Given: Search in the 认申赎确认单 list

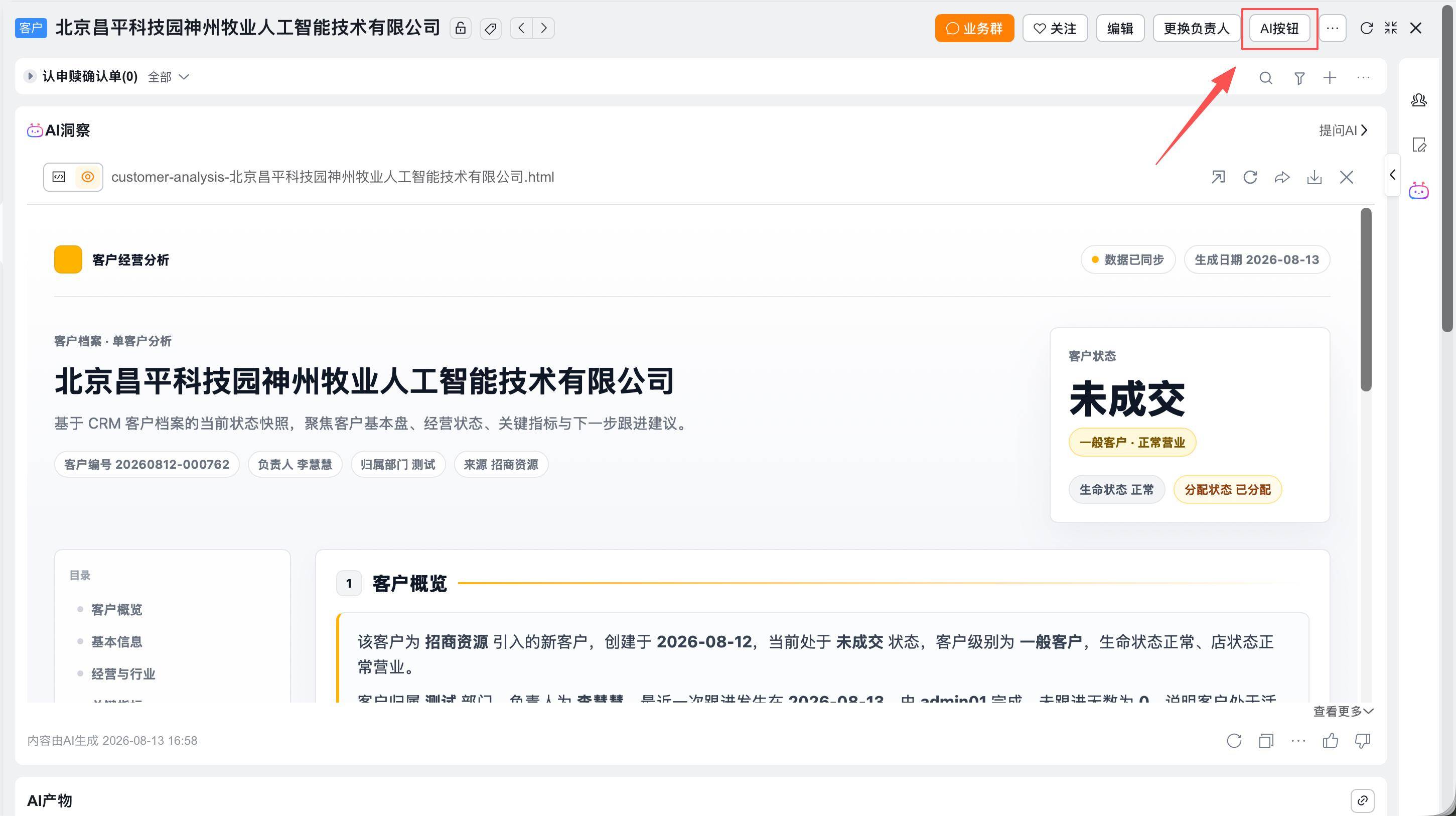Looking at the screenshot, I should (1266, 78).
